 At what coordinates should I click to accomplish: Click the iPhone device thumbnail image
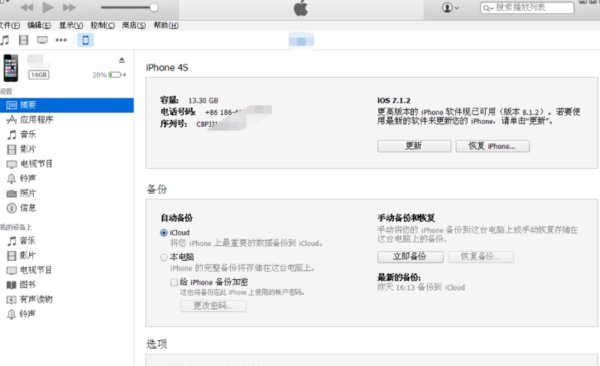tap(11, 68)
